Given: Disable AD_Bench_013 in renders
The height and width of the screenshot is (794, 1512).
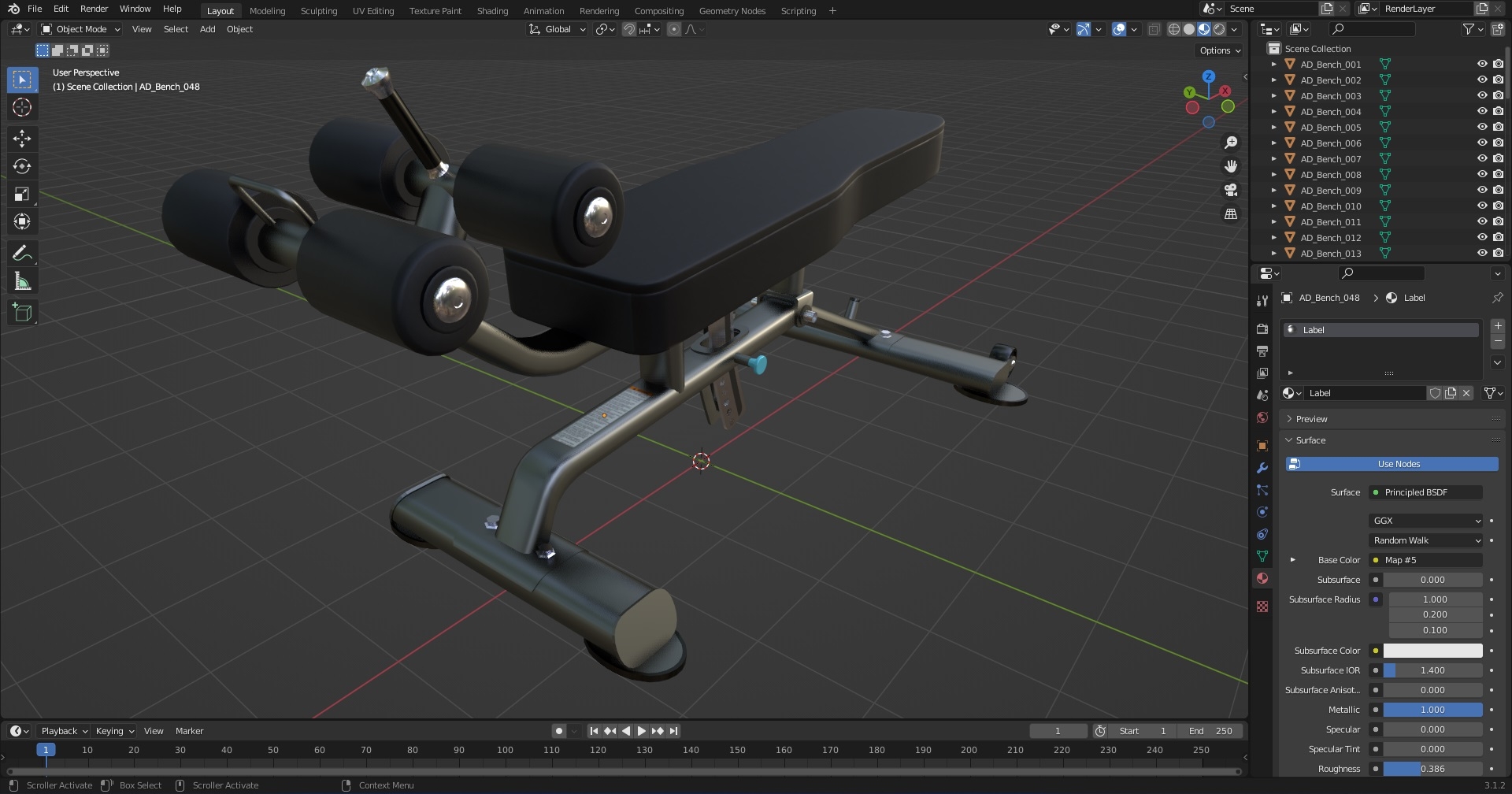Looking at the screenshot, I should [1498, 254].
